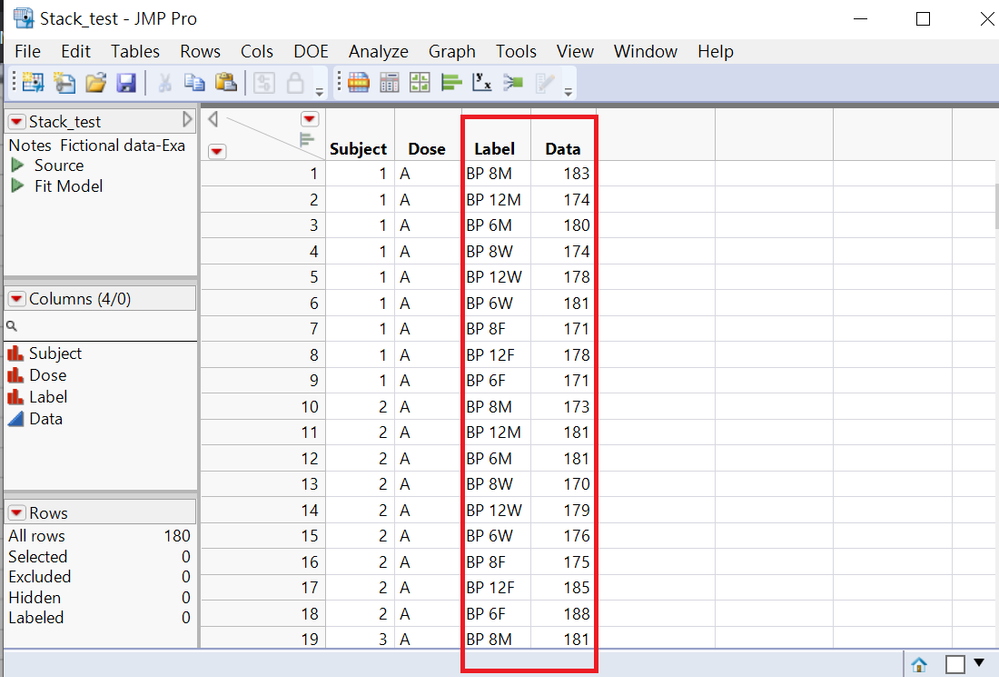Click the All rows count in Rows panel
Viewport: 999px width, 677px height.
(177, 536)
